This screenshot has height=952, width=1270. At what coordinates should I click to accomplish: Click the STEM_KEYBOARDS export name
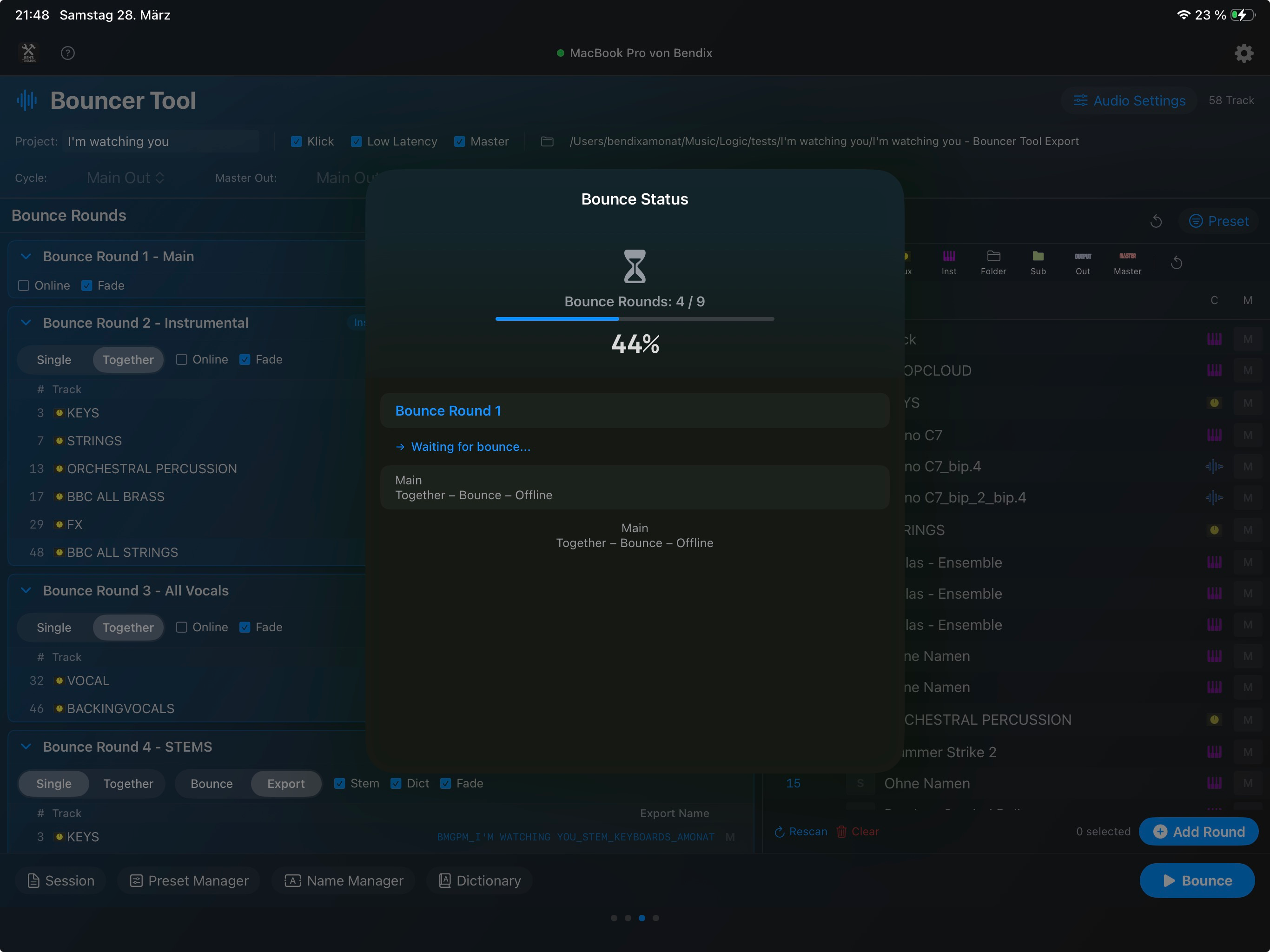[576, 837]
